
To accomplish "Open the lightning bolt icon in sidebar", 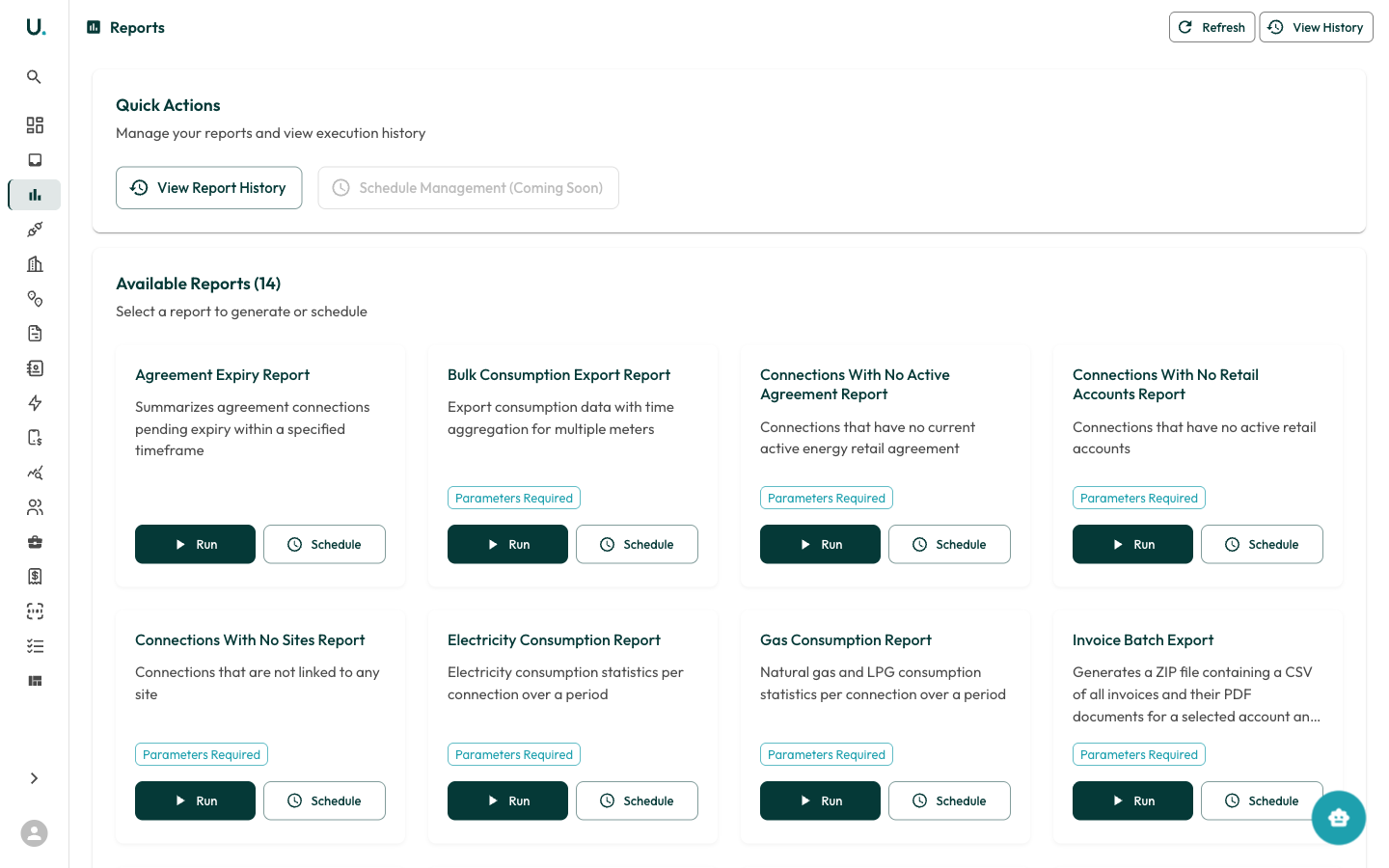I will pyautogui.click(x=35, y=403).
